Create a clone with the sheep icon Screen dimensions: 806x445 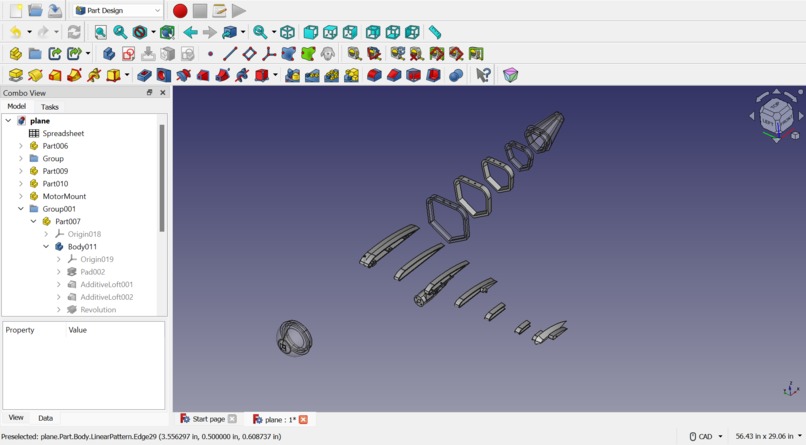[x=328, y=53]
